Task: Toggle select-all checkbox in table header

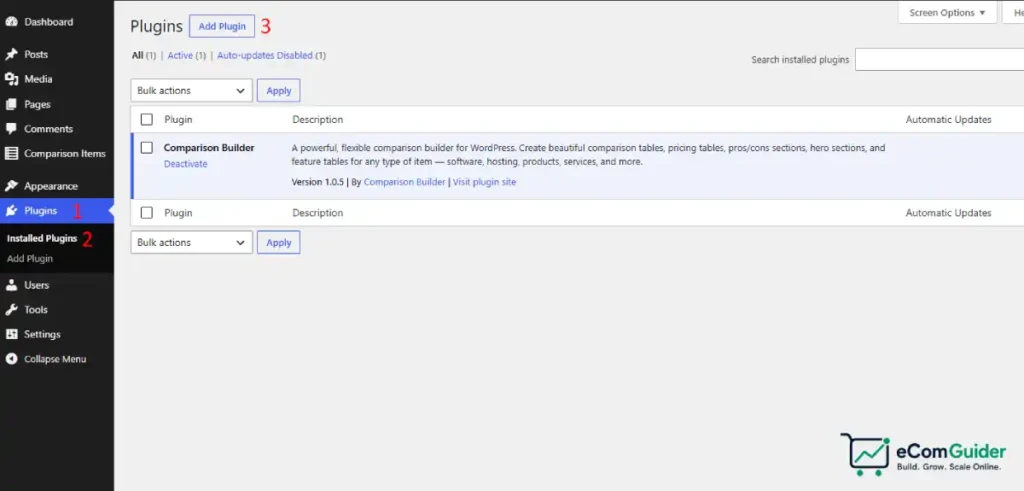Action: pyautogui.click(x=147, y=119)
